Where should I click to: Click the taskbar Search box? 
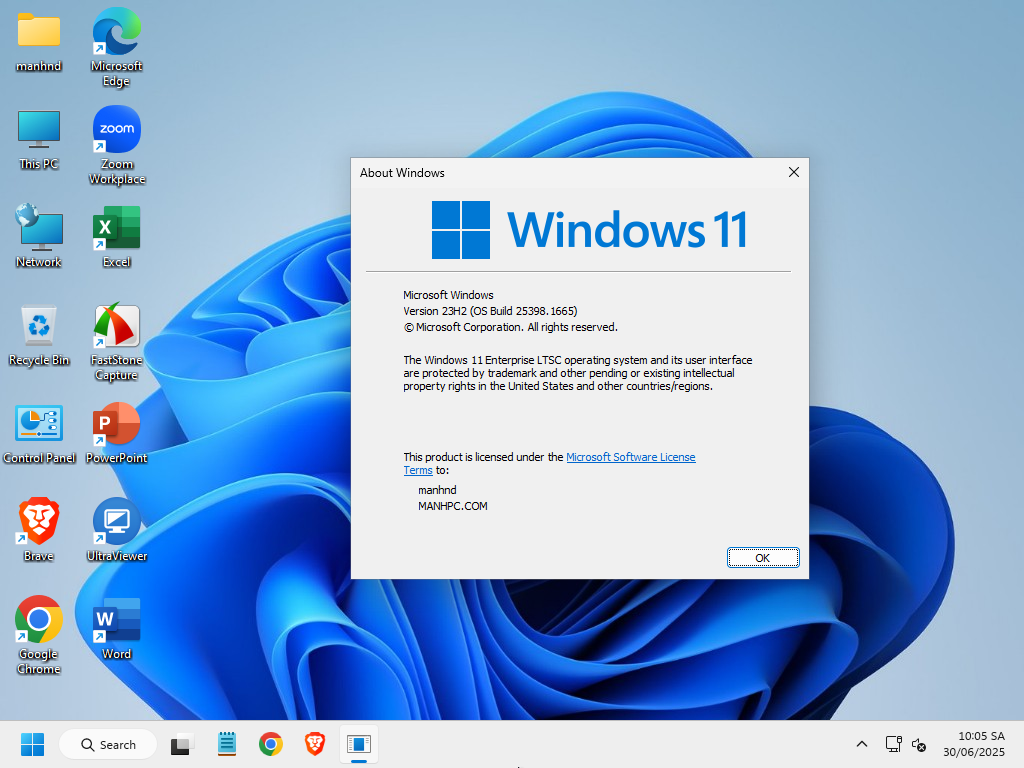(x=108, y=744)
